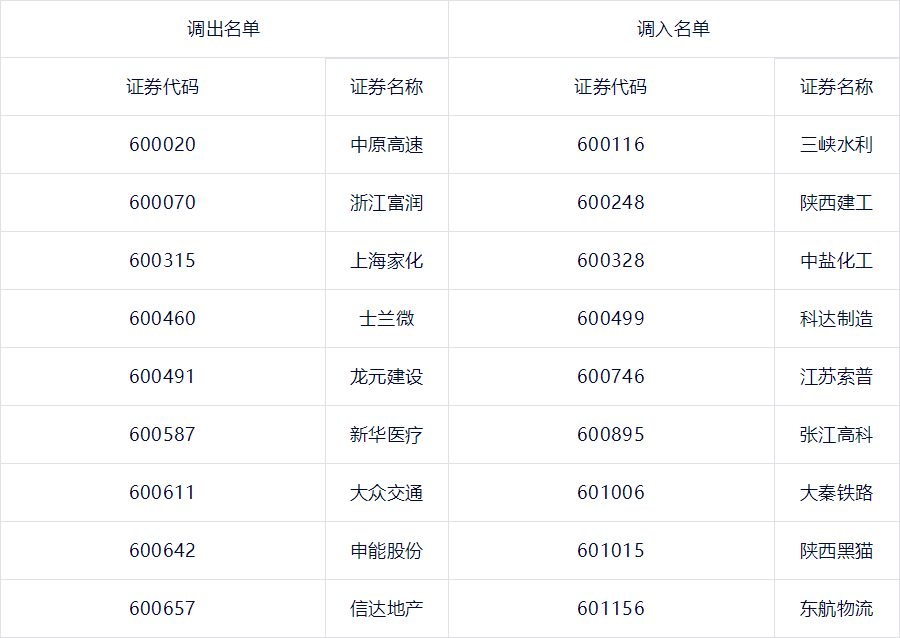Select code cell 600116
Screen dimensions: 900x638
point(611,145)
